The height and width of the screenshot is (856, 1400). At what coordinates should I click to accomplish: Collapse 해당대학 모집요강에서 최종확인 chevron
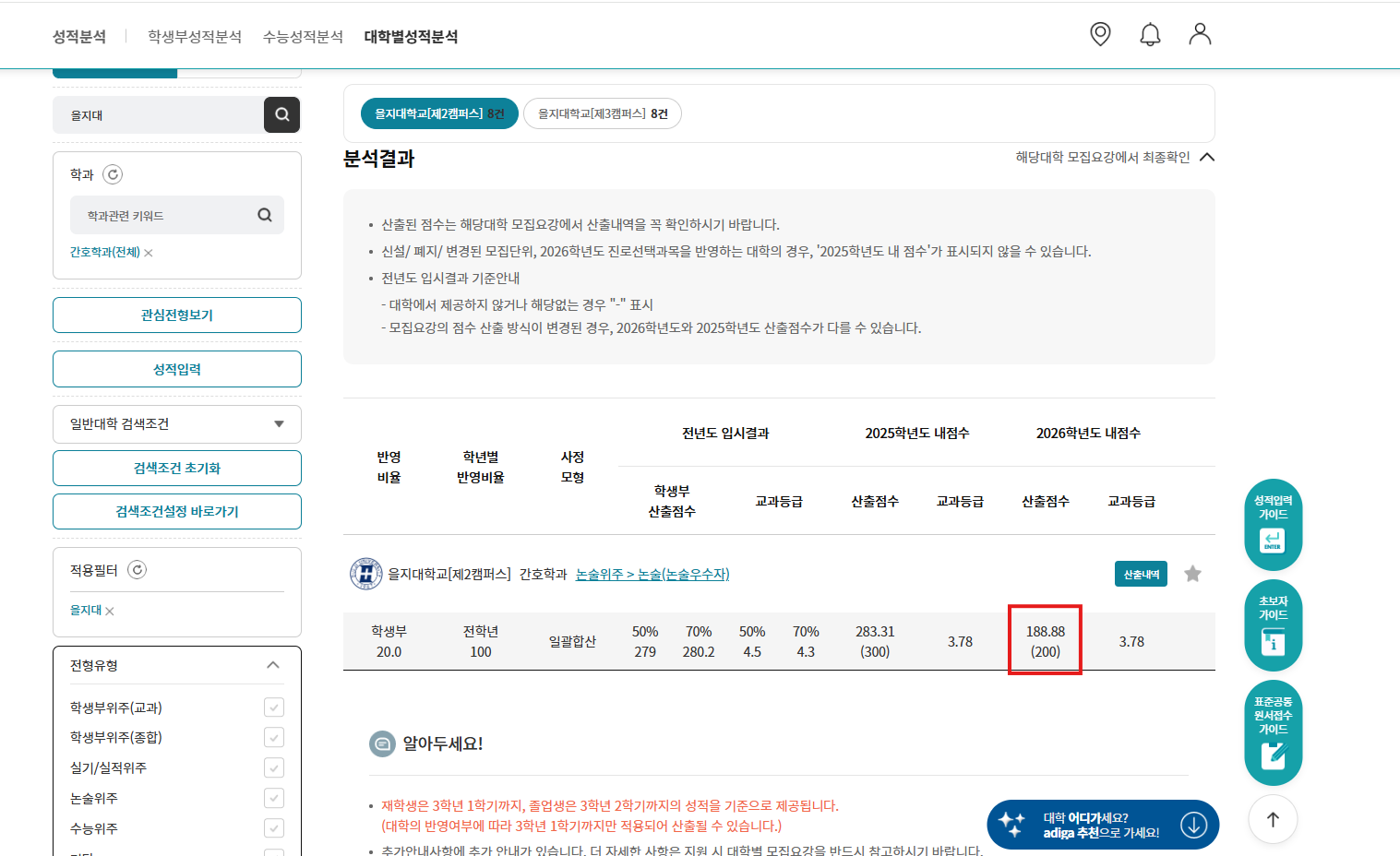tap(1207, 157)
